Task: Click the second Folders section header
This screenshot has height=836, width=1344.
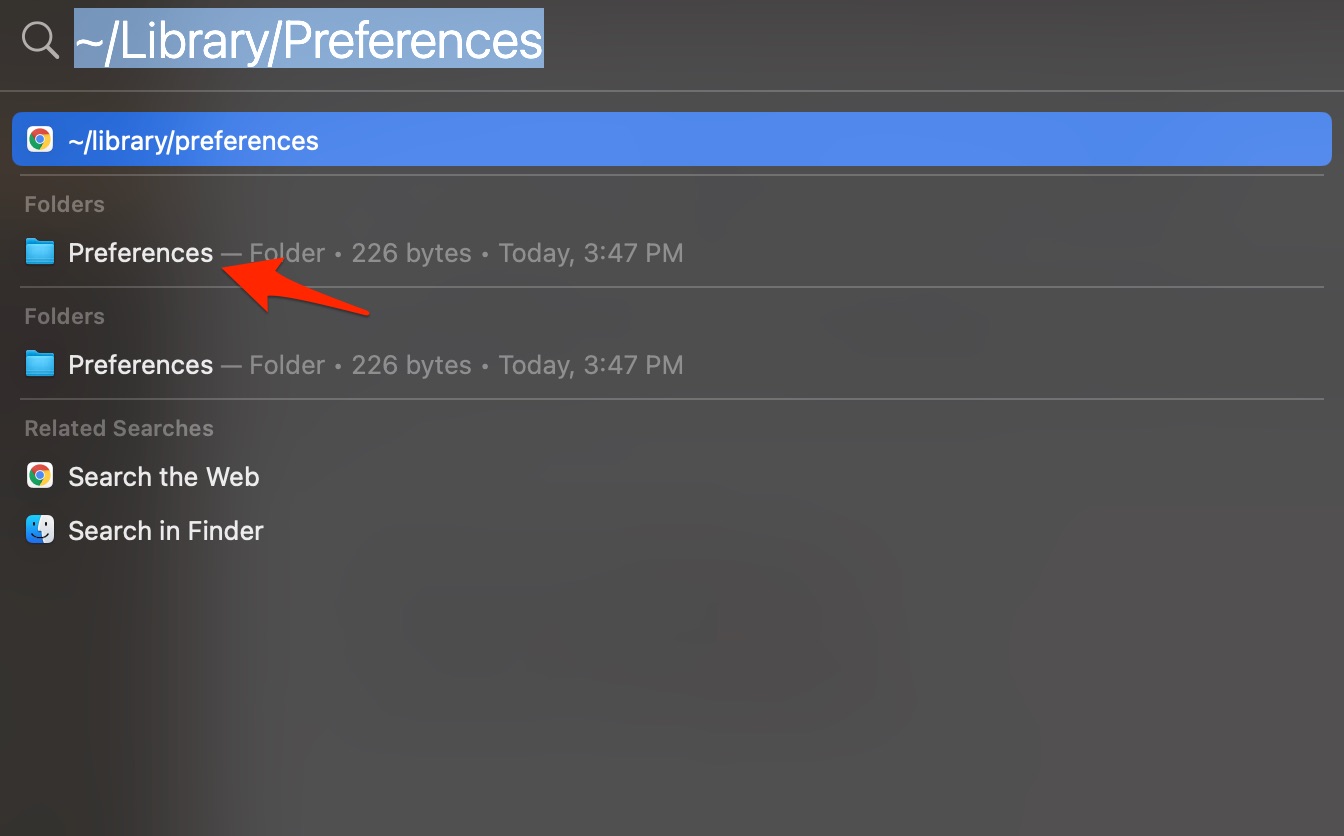Action: (x=64, y=316)
